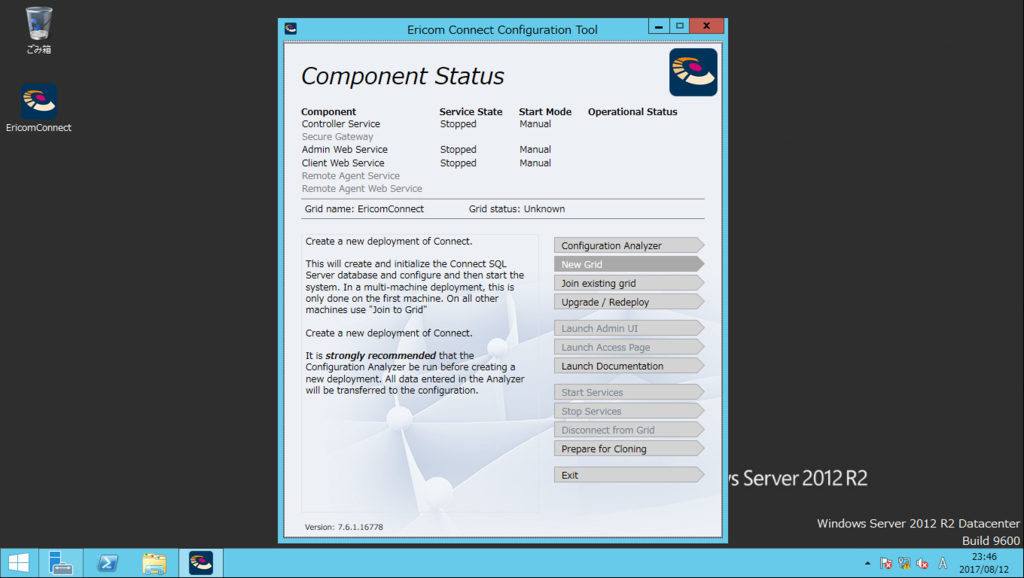The height and width of the screenshot is (578, 1024).
Task: Launch PowerShell from the taskbar
Action: click(108, 563)
